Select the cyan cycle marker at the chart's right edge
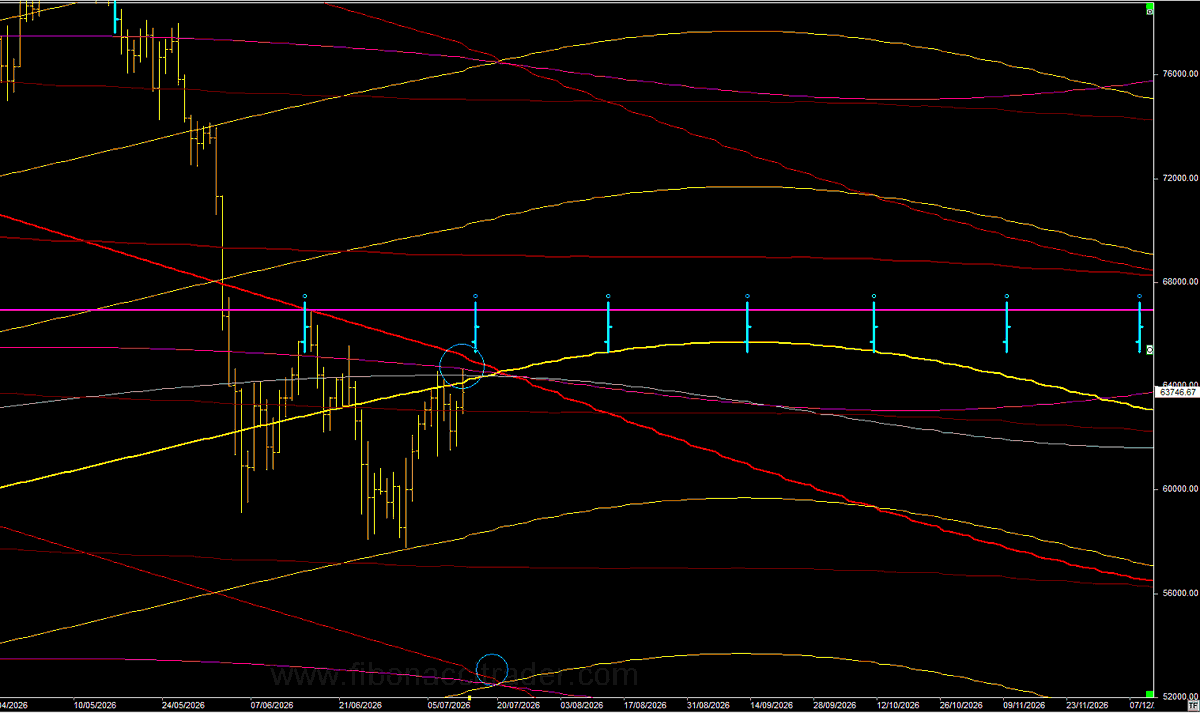Screen dimensions: 1200x713 click(1139, 322)
